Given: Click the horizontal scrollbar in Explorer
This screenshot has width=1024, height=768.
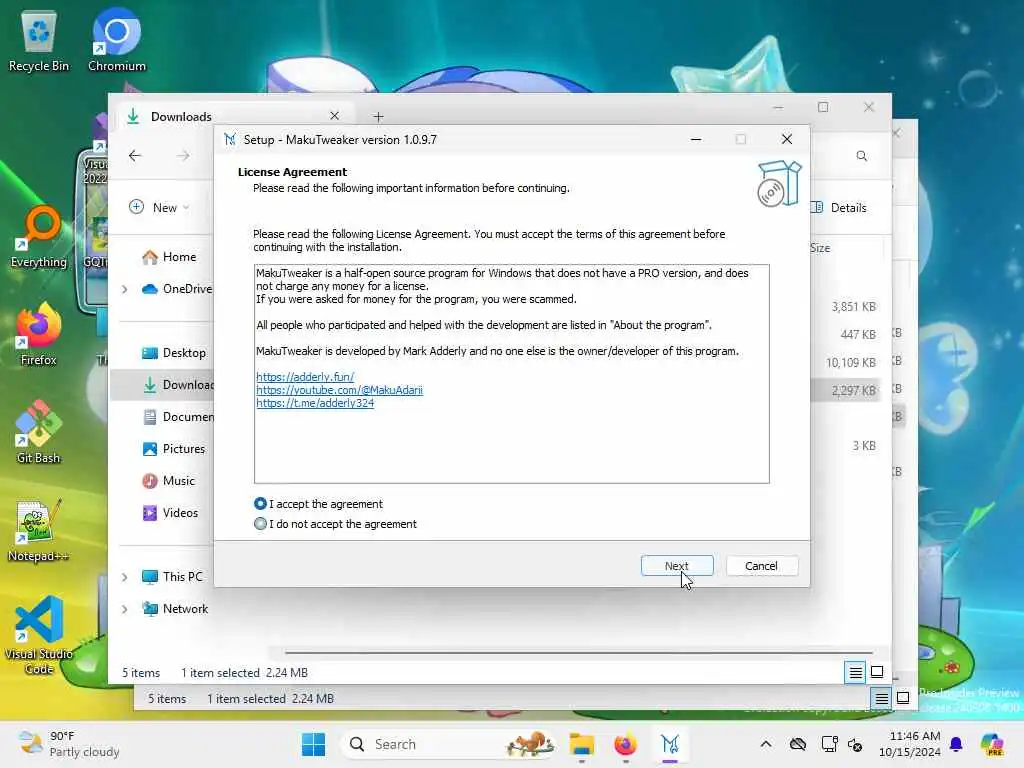Looking at the screenshot, I should click(579, 652).
